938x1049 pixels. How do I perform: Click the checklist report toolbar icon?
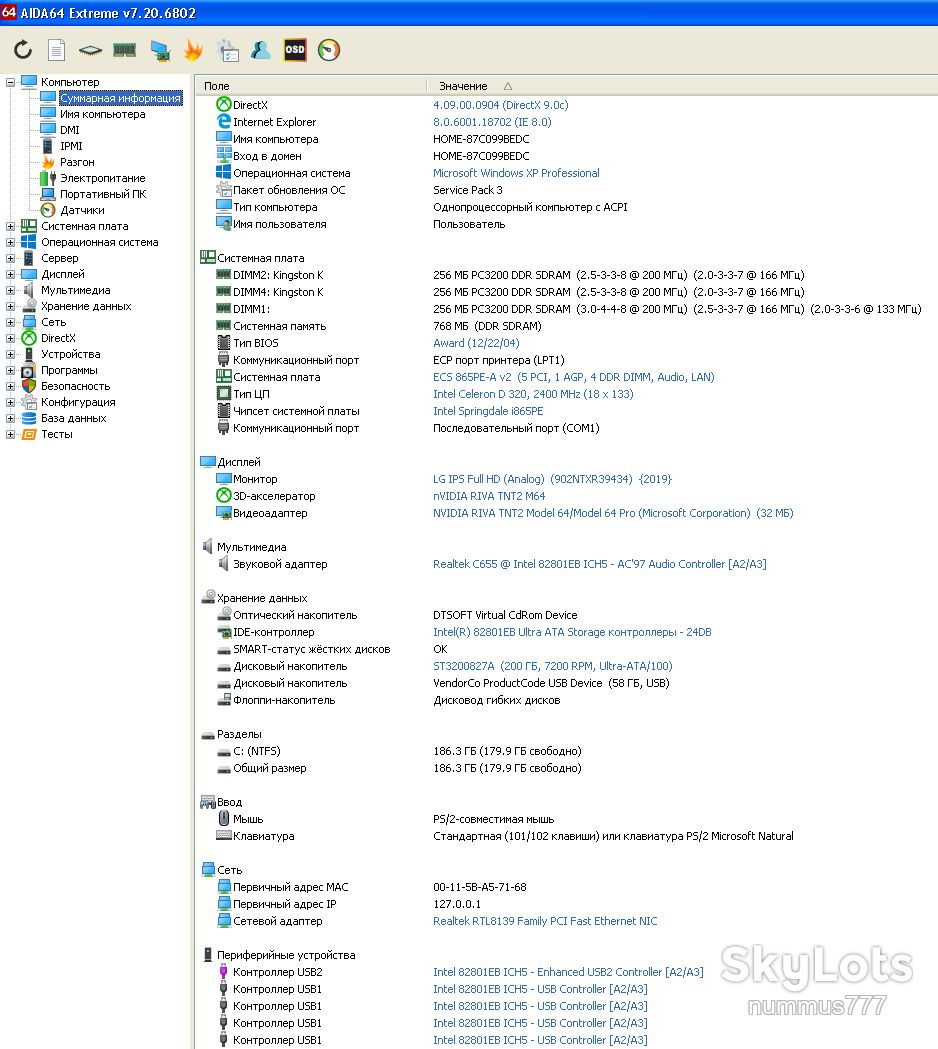pos(227,50)
